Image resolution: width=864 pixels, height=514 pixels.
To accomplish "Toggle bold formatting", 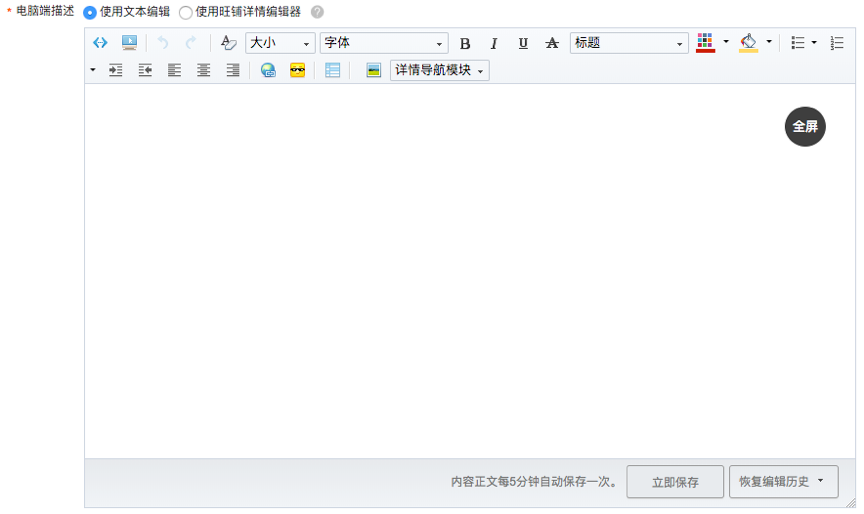I will [465, 43].
